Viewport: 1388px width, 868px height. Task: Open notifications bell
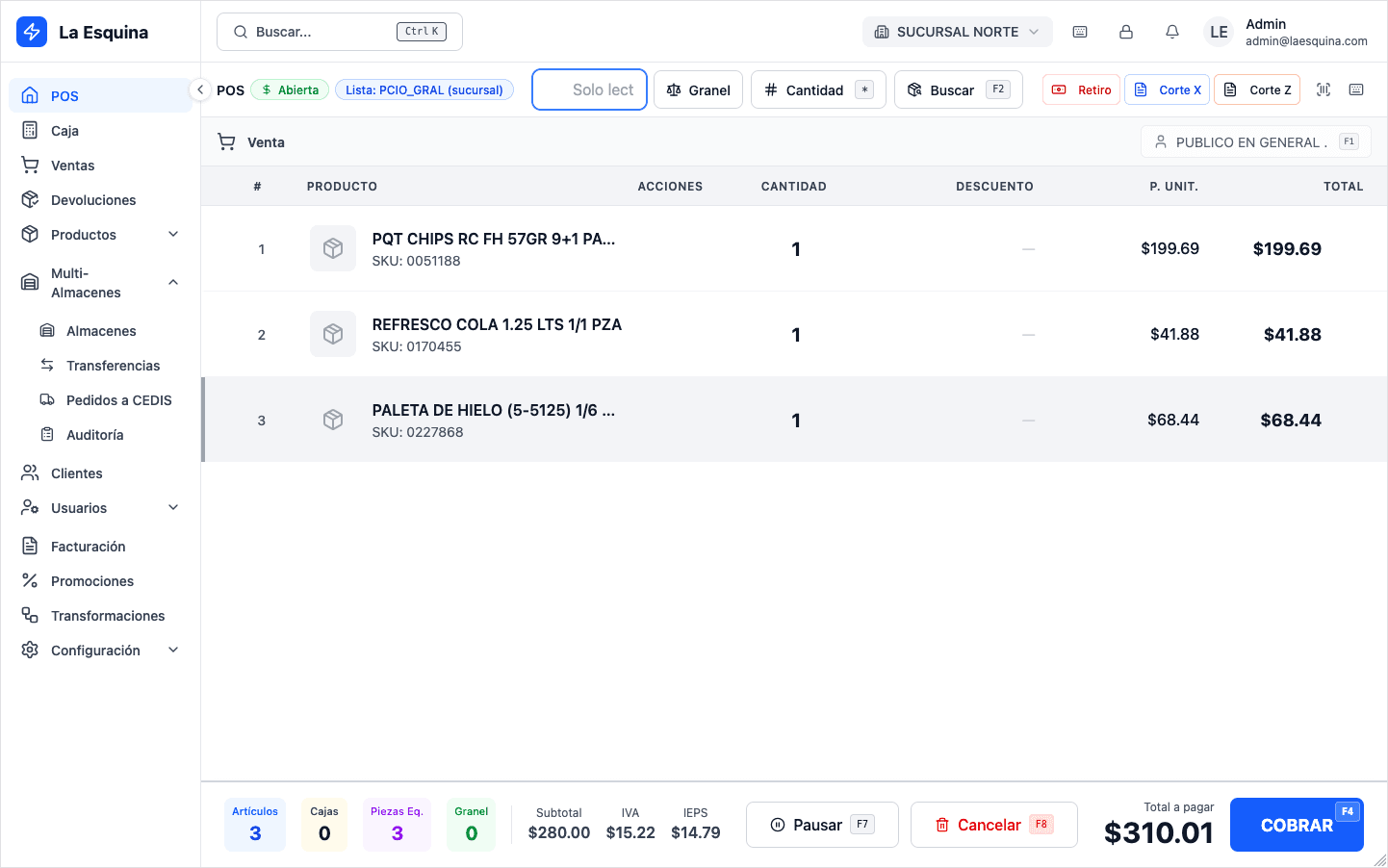point(1172,32)
